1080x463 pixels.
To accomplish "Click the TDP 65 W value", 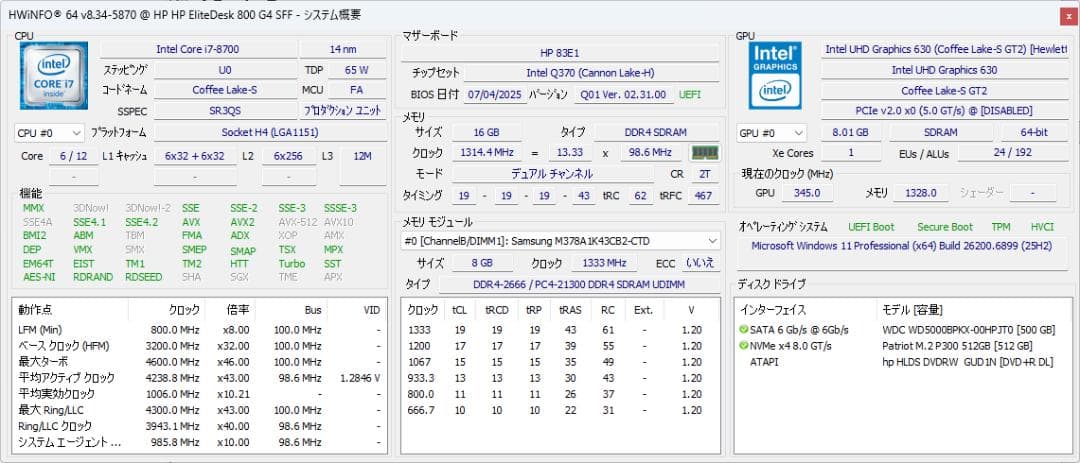I will click(356, 70).
